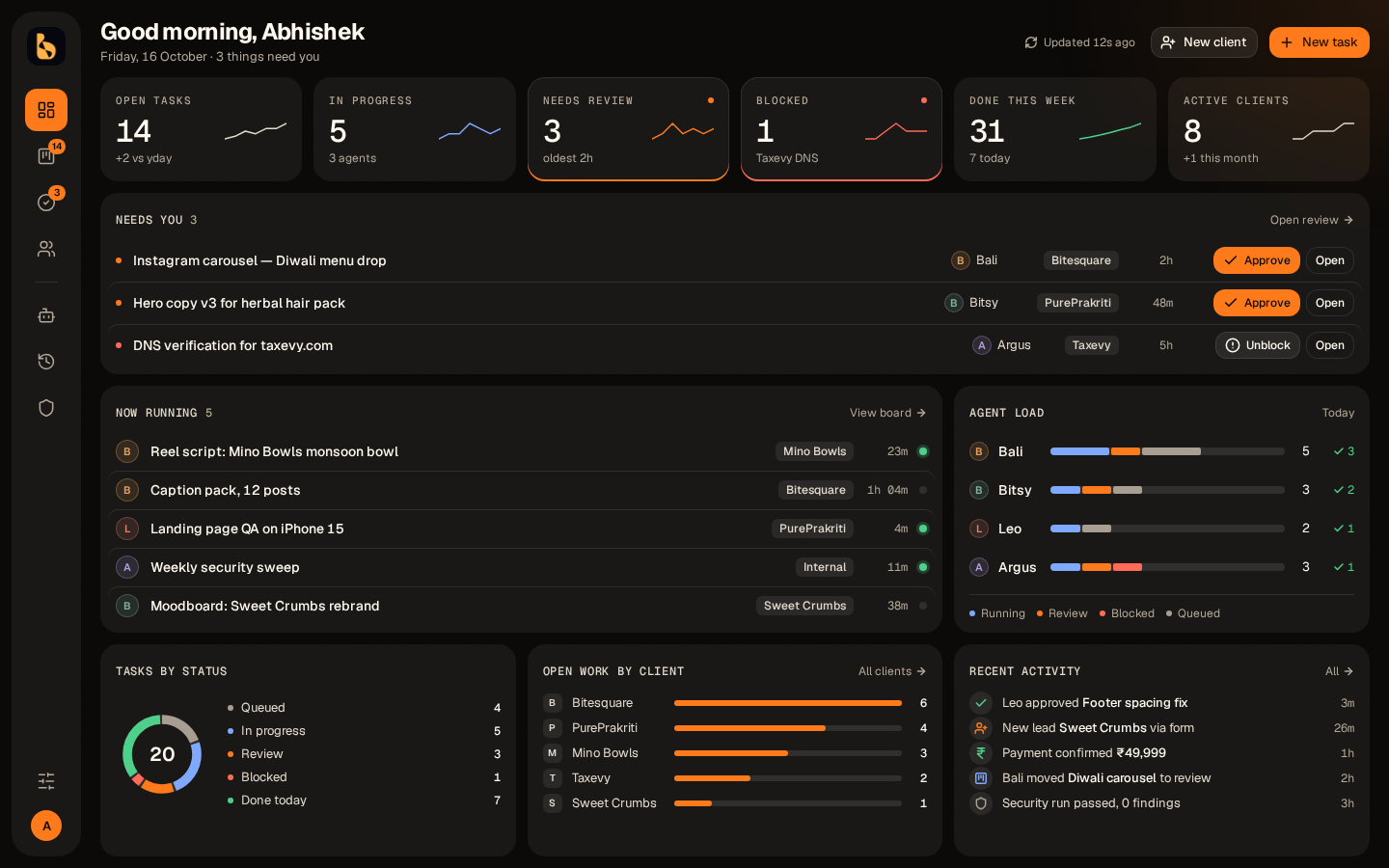Select the Needs Review stat card

628,129
